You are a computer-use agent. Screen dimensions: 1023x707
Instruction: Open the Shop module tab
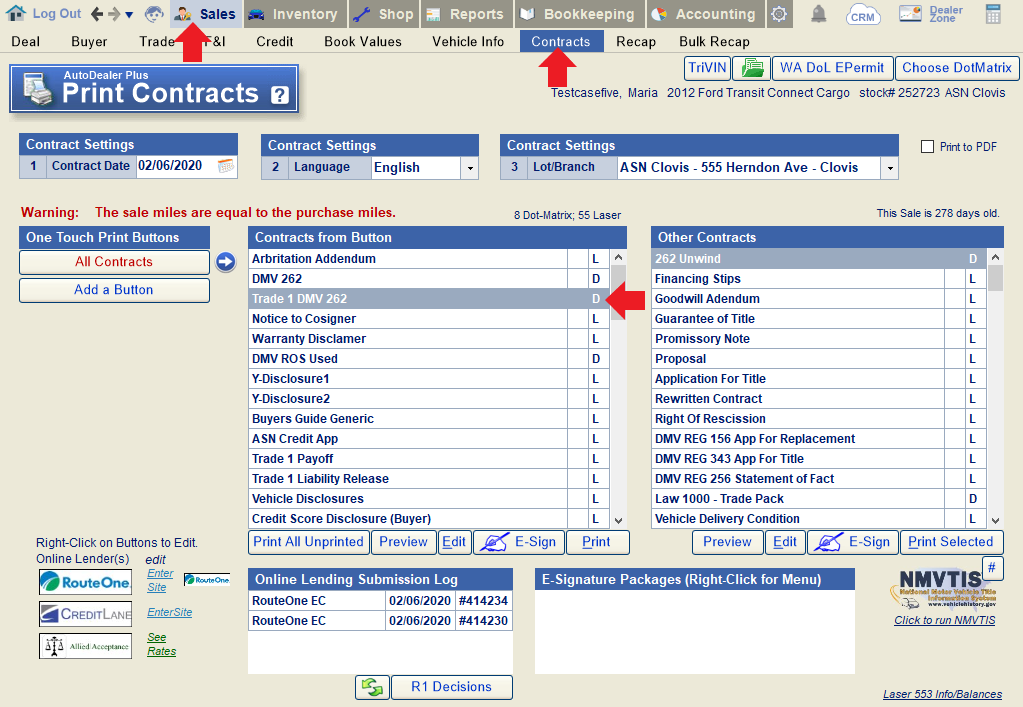pyautogui.click(x=384, y=14)
